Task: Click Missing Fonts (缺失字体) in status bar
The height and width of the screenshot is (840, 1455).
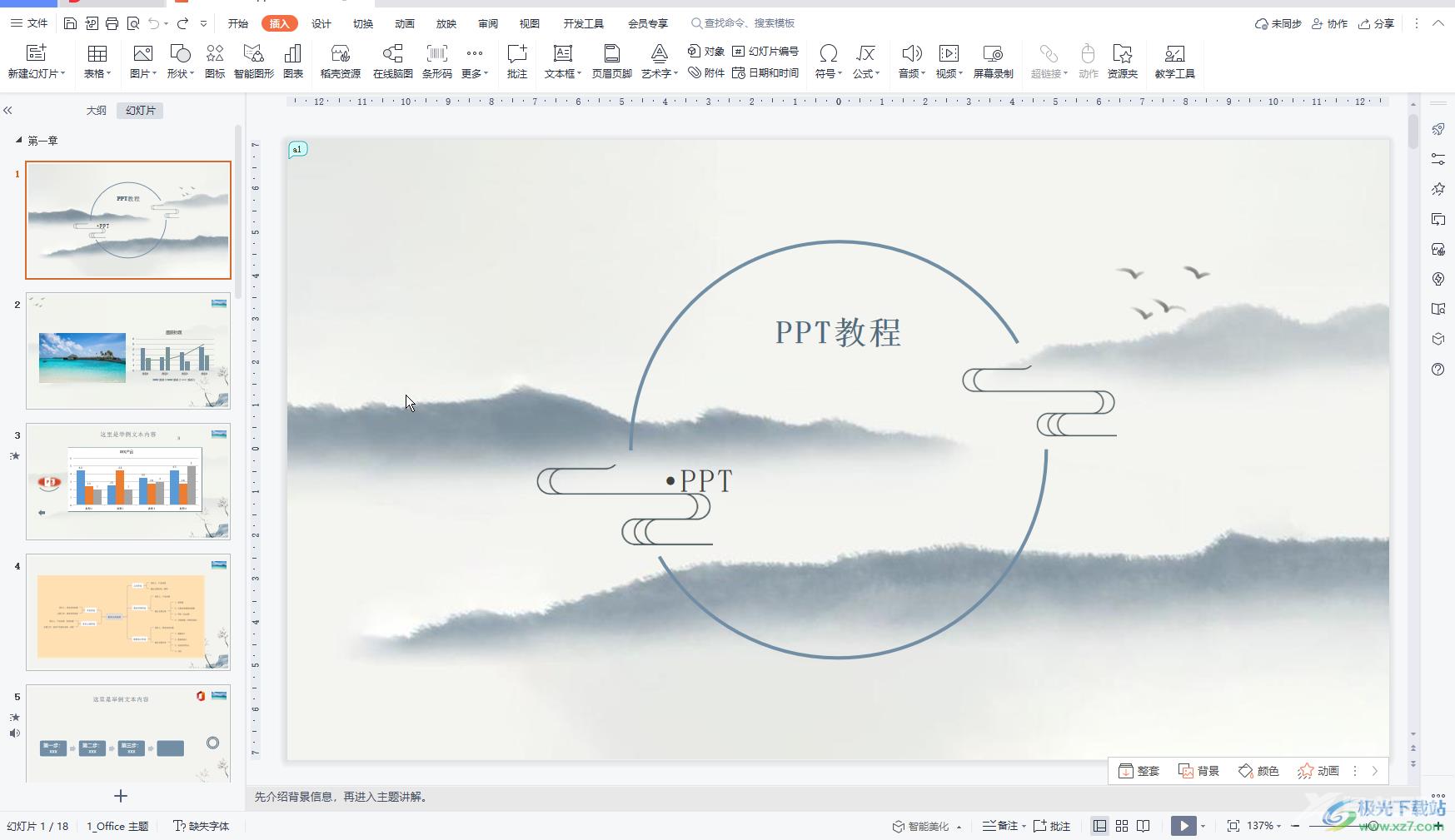Action: point(201,826)
